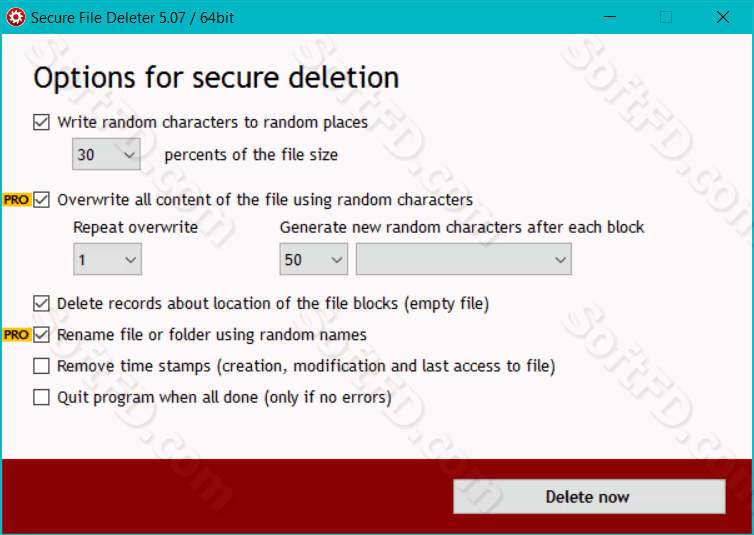Uncheck Rename file or folder using random names
This screenshot has width=754, height=535.
tap(41, 335)
